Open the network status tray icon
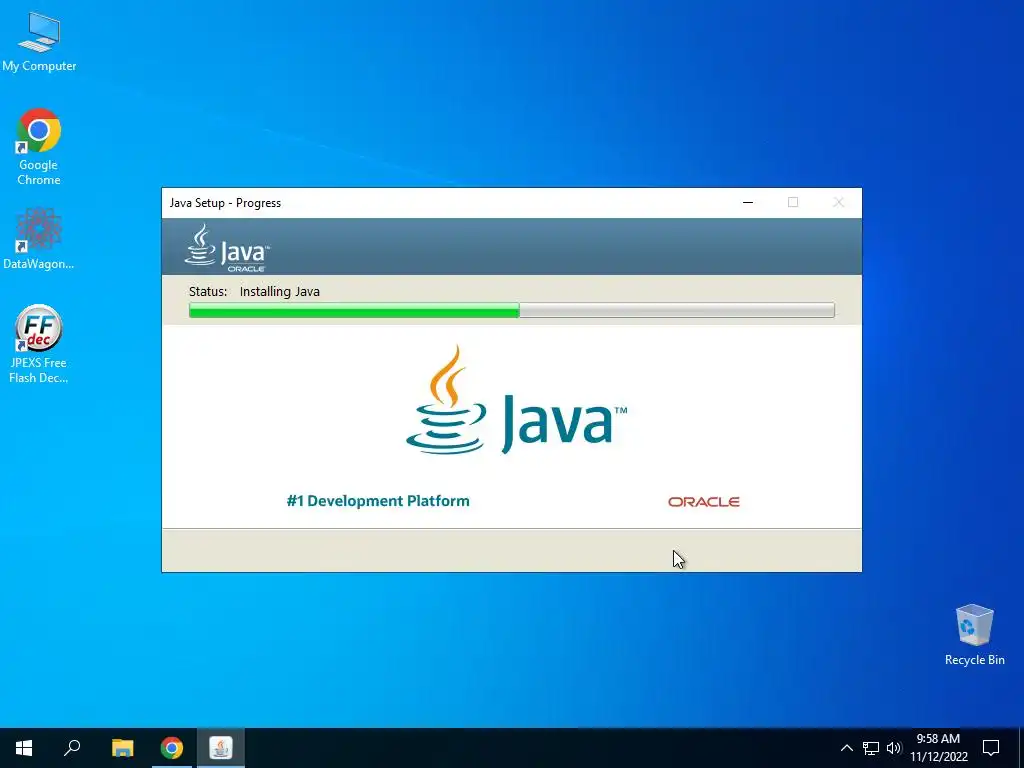 [x=871, y=748]
